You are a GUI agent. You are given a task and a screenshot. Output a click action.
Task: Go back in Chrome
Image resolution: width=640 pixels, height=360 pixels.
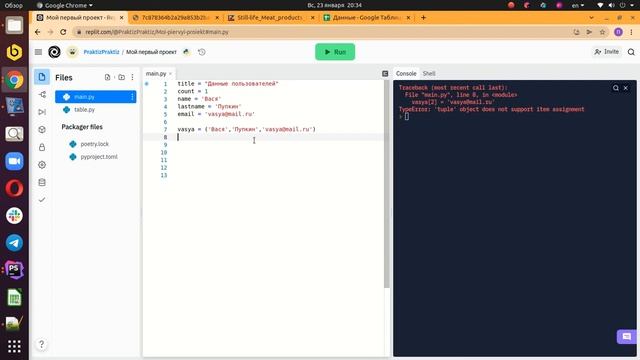[38, 32]
